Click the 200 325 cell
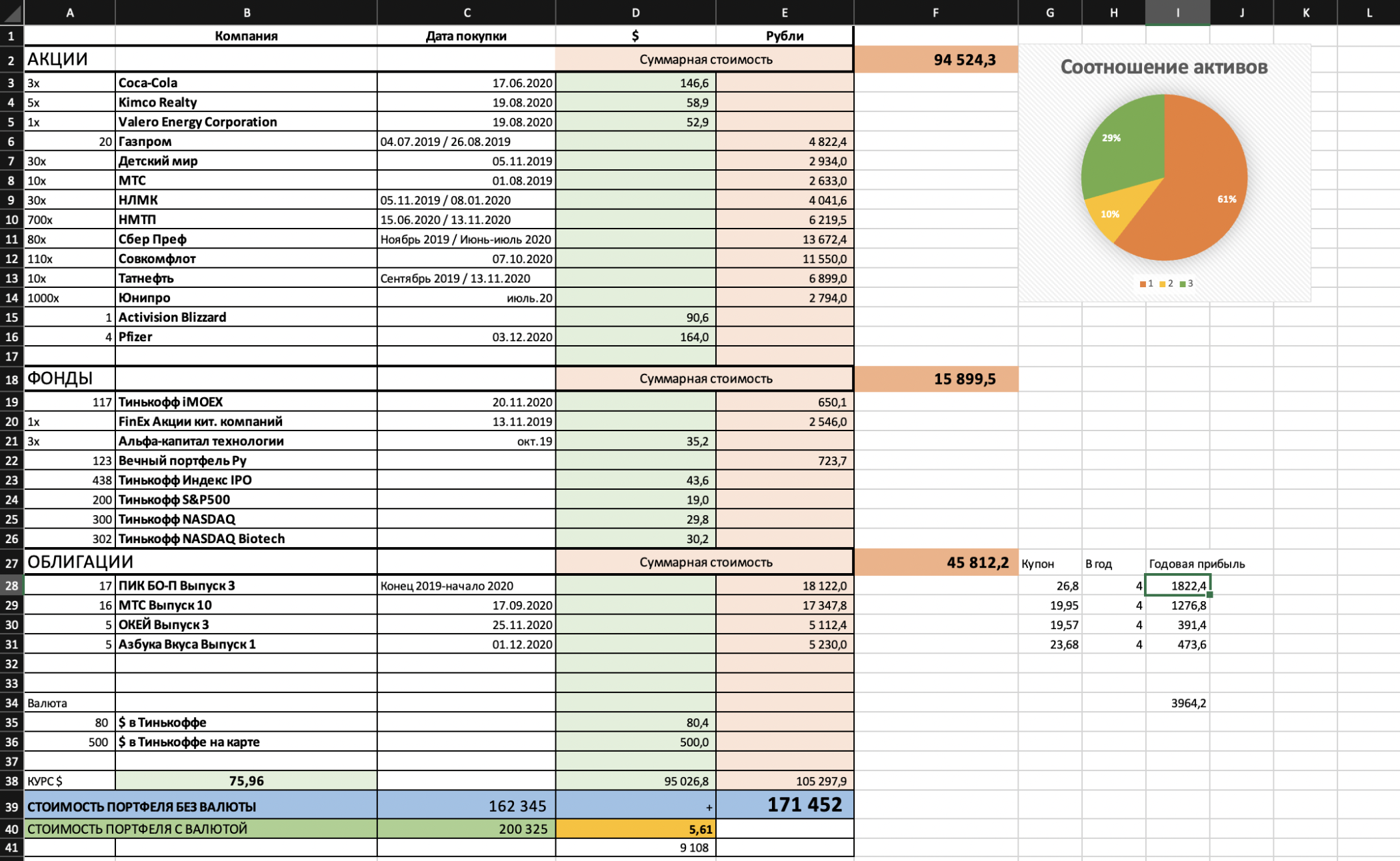 466,829
